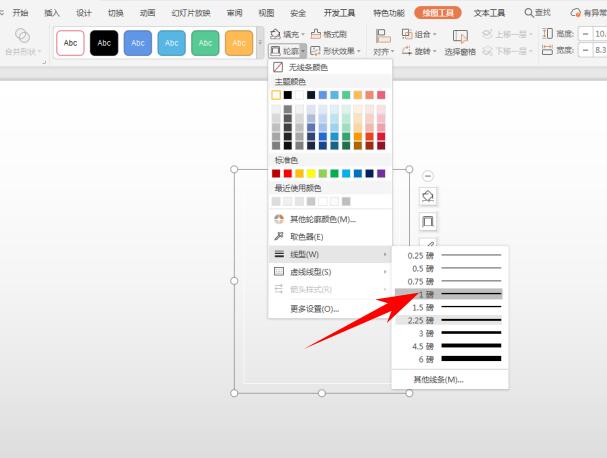Click the 格式刷 format painter
This screenshot has height=458, width=607.
click(x=329, y=34)
